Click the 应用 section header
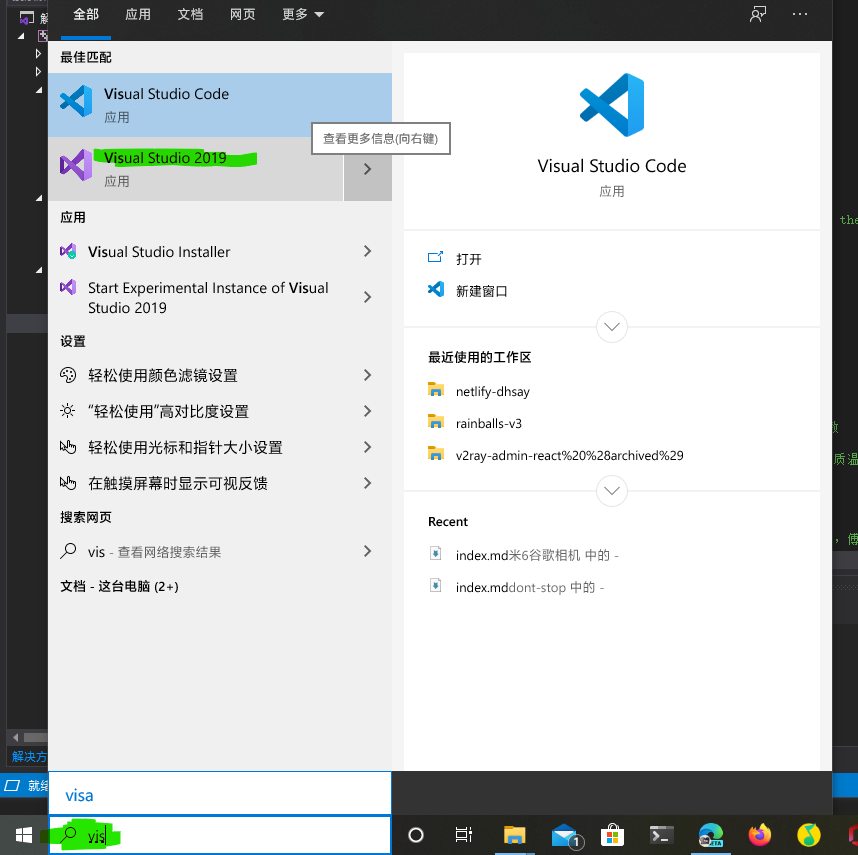 pos(73,217)
